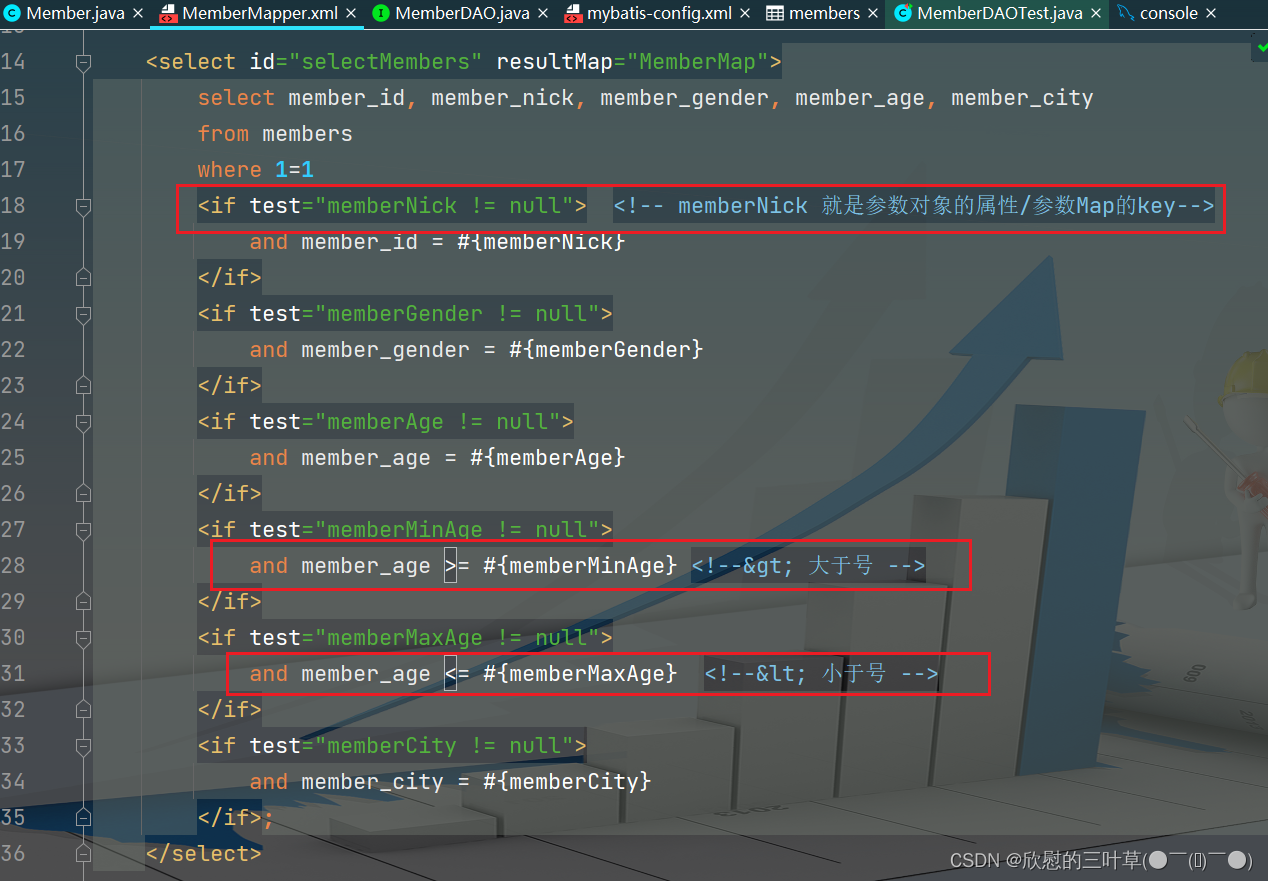1268x881 pixels.
Task: Collapse the select block at line 14
Action: pyautogui.click(x=83, y=62)
